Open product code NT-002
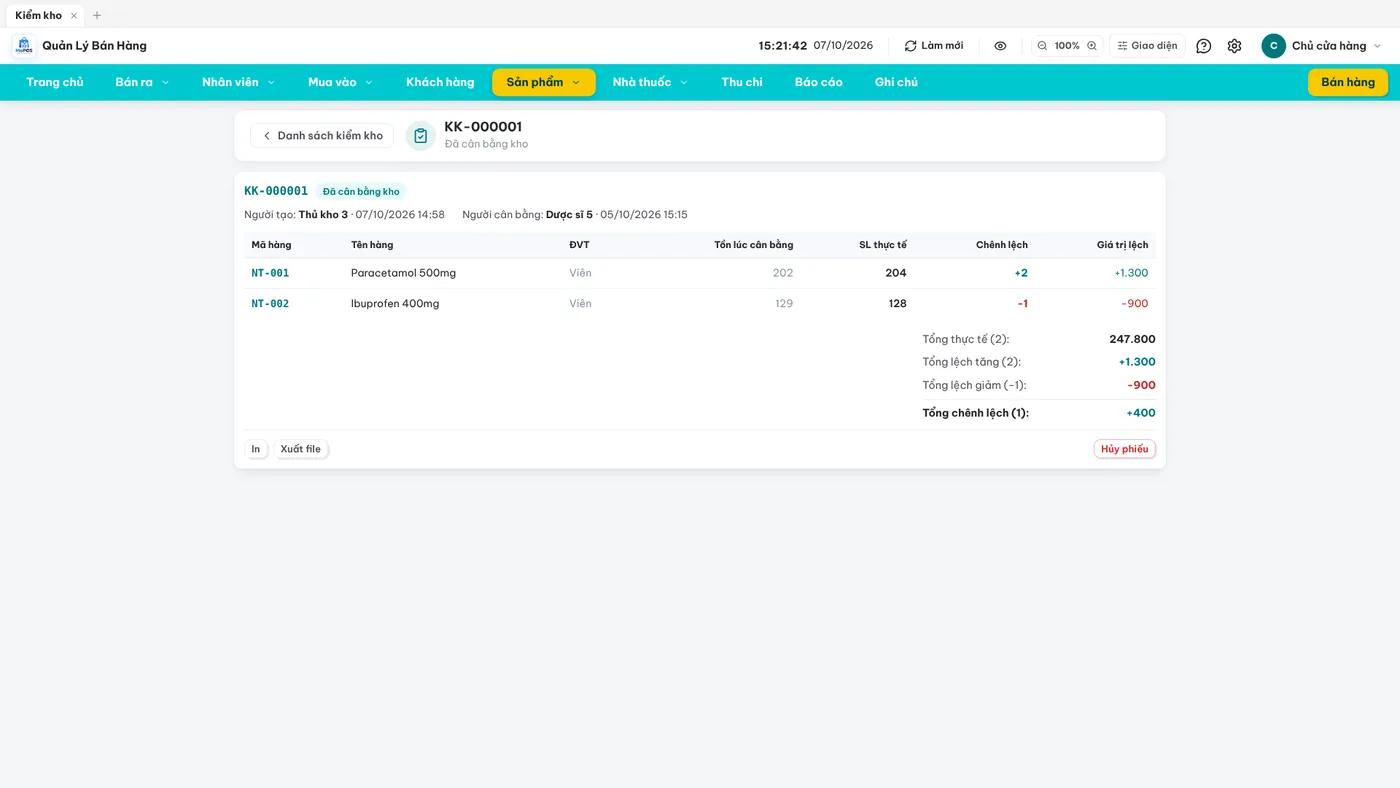Screen dimensions: 1400x788 click(x=270, y=303)
